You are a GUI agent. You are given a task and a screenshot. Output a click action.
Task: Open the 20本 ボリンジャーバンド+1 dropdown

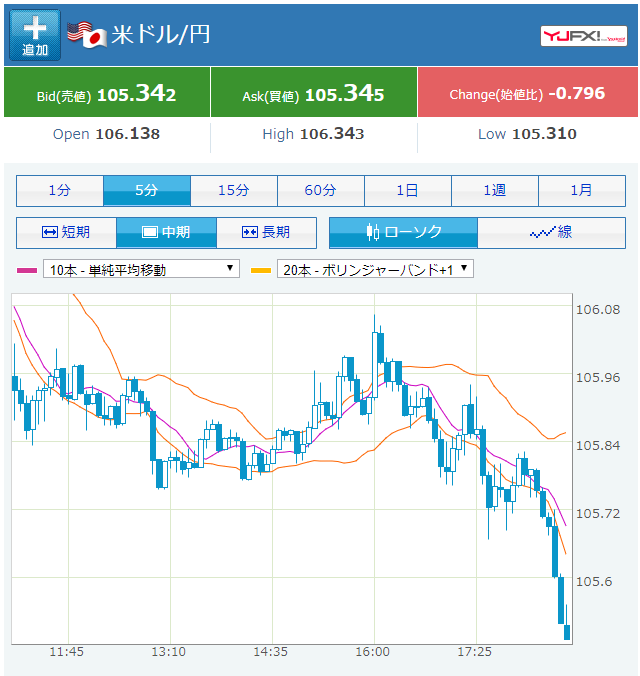click(x=374, y=269)
